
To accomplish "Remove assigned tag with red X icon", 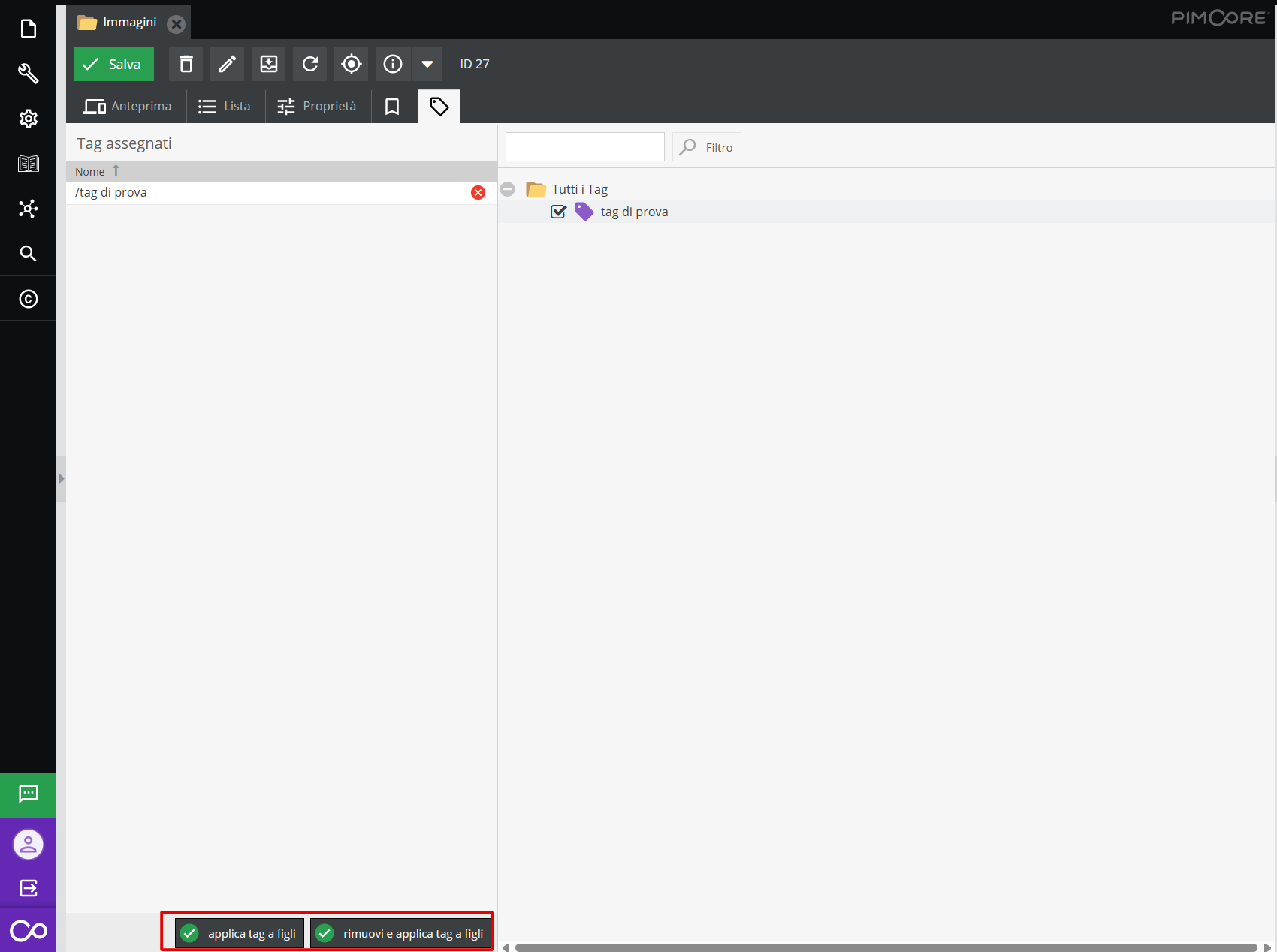I will tap(478, 193).
